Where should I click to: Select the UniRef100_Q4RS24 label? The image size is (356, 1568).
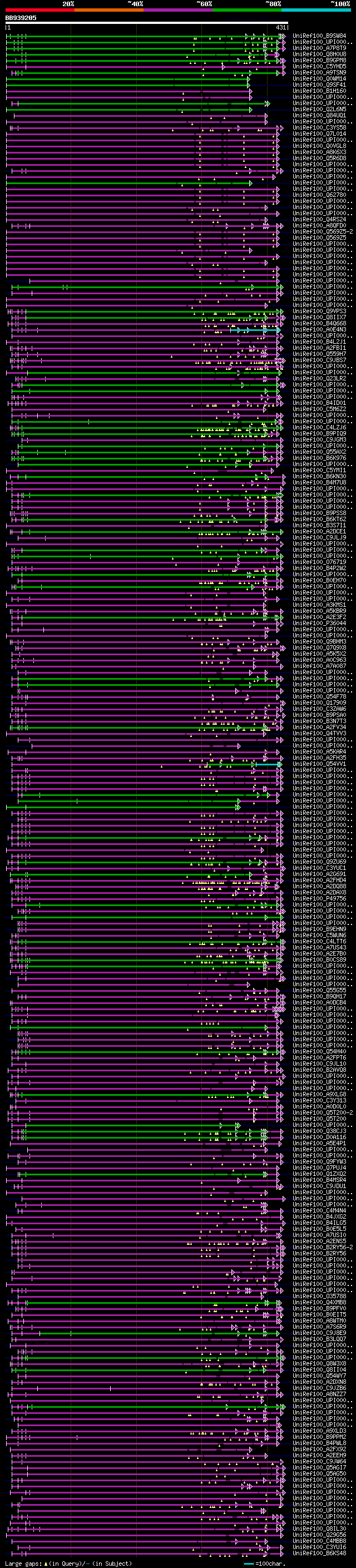(x=319, y=220)
